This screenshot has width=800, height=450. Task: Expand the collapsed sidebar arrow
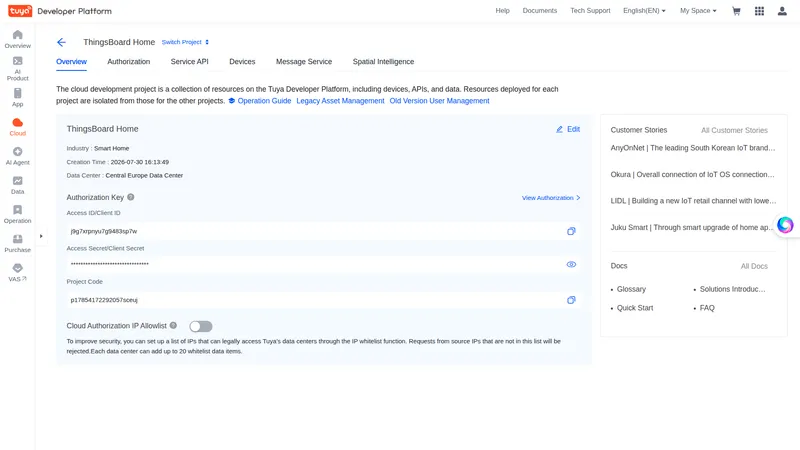click(x=41, y=236)
